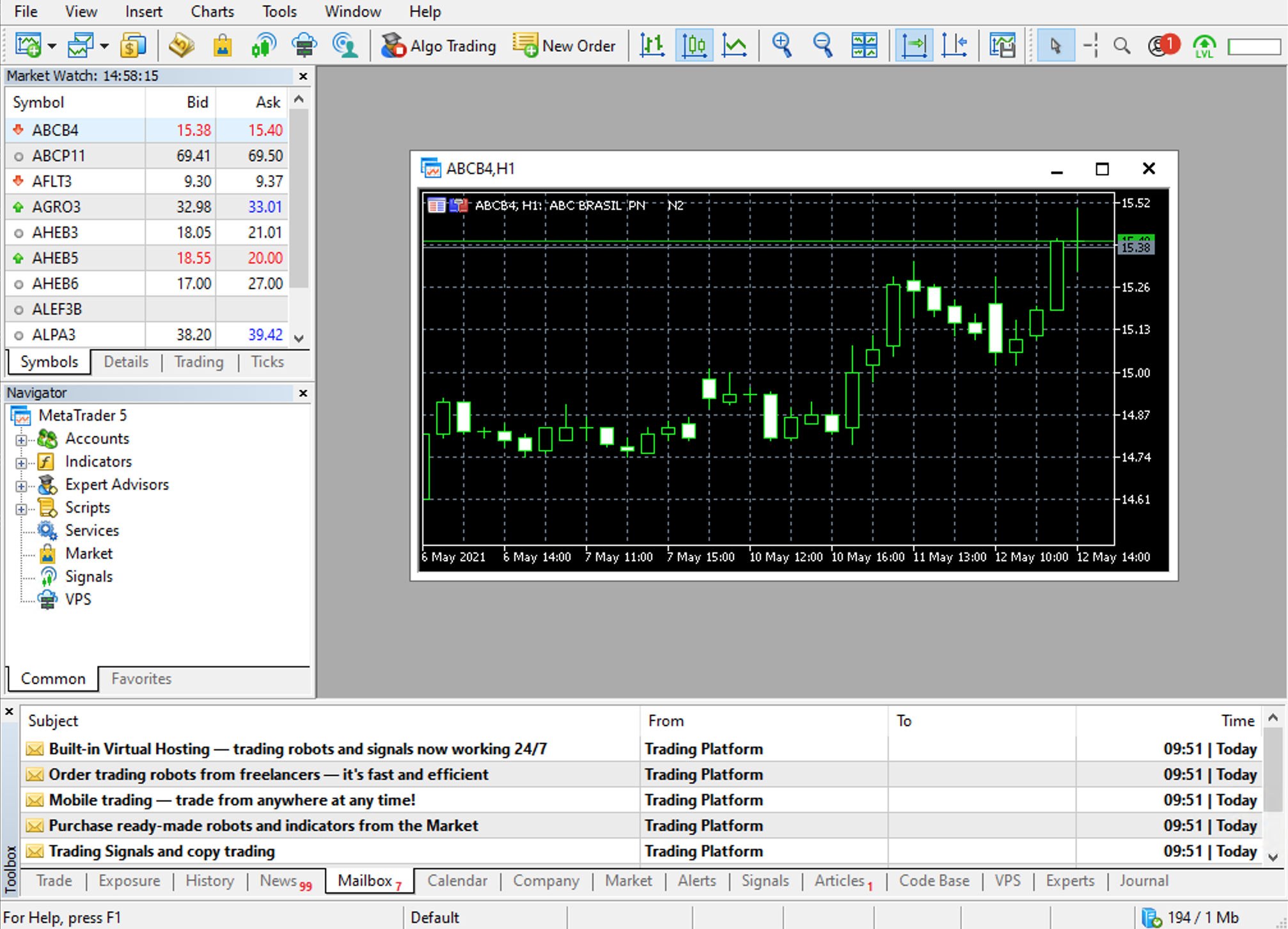Select AGRO3 symbol row

click(x=146, y=207)
